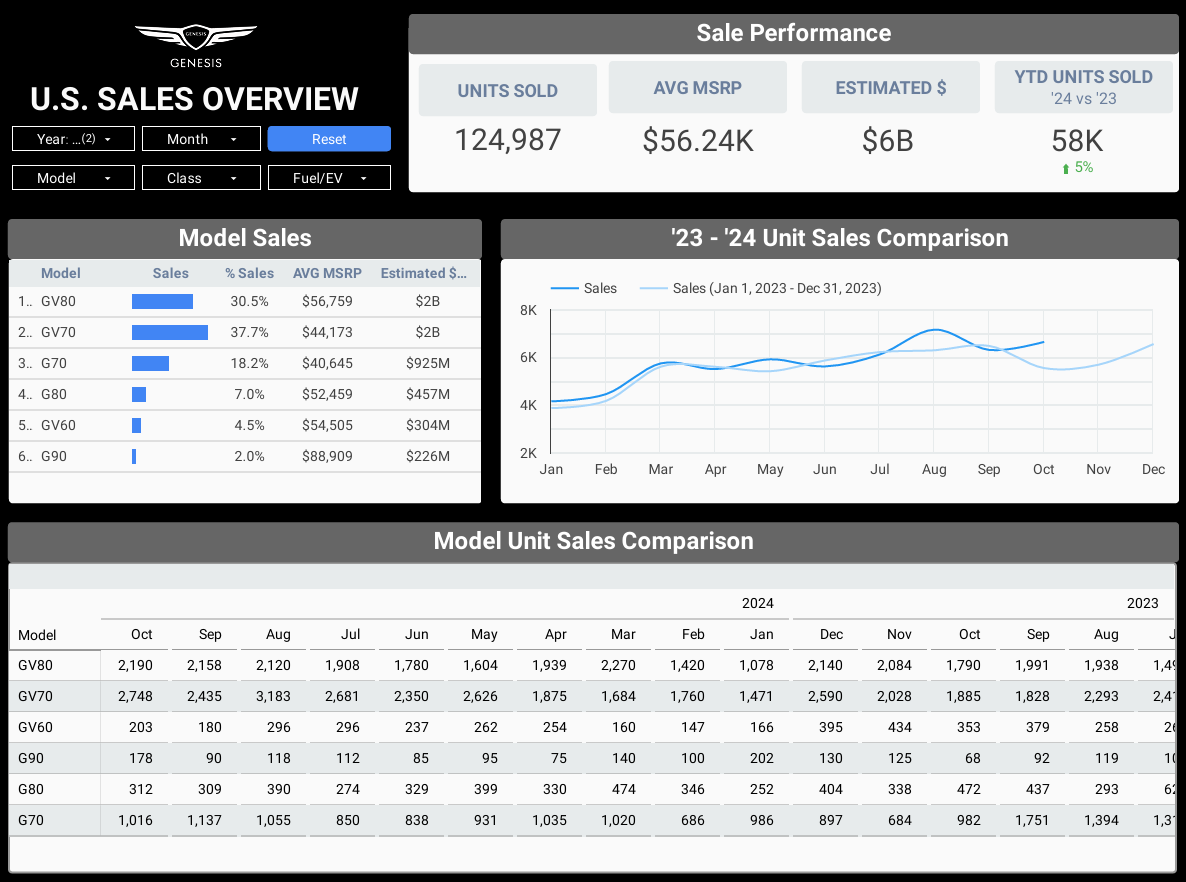The width and height of the screenshot is (1186, 882).
Task: Sort by AVG MSRP column header
Action: [x=328, y=273]
